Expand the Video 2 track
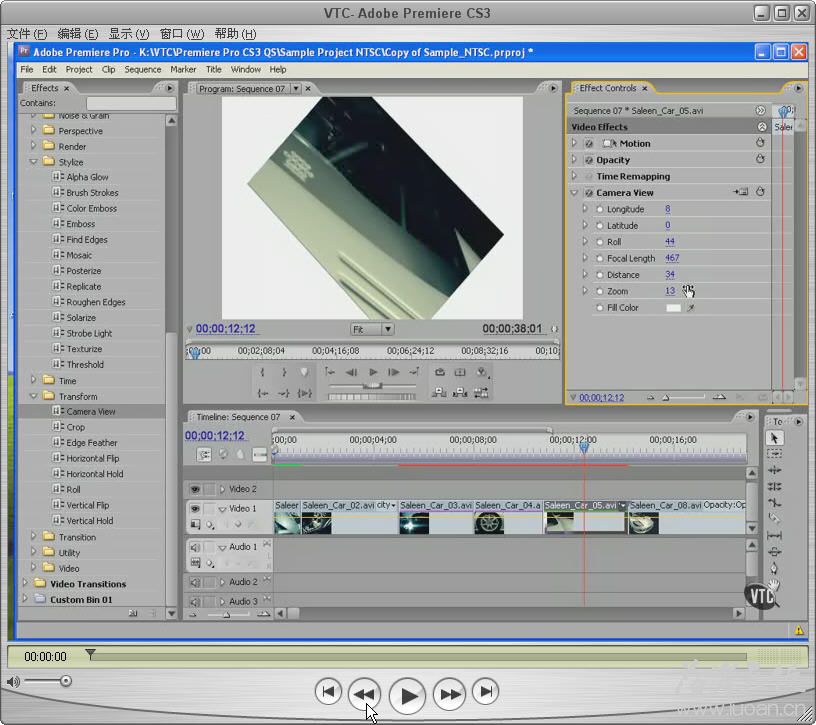Viewport: 816px width, 725px height. (x=222, y=489)
